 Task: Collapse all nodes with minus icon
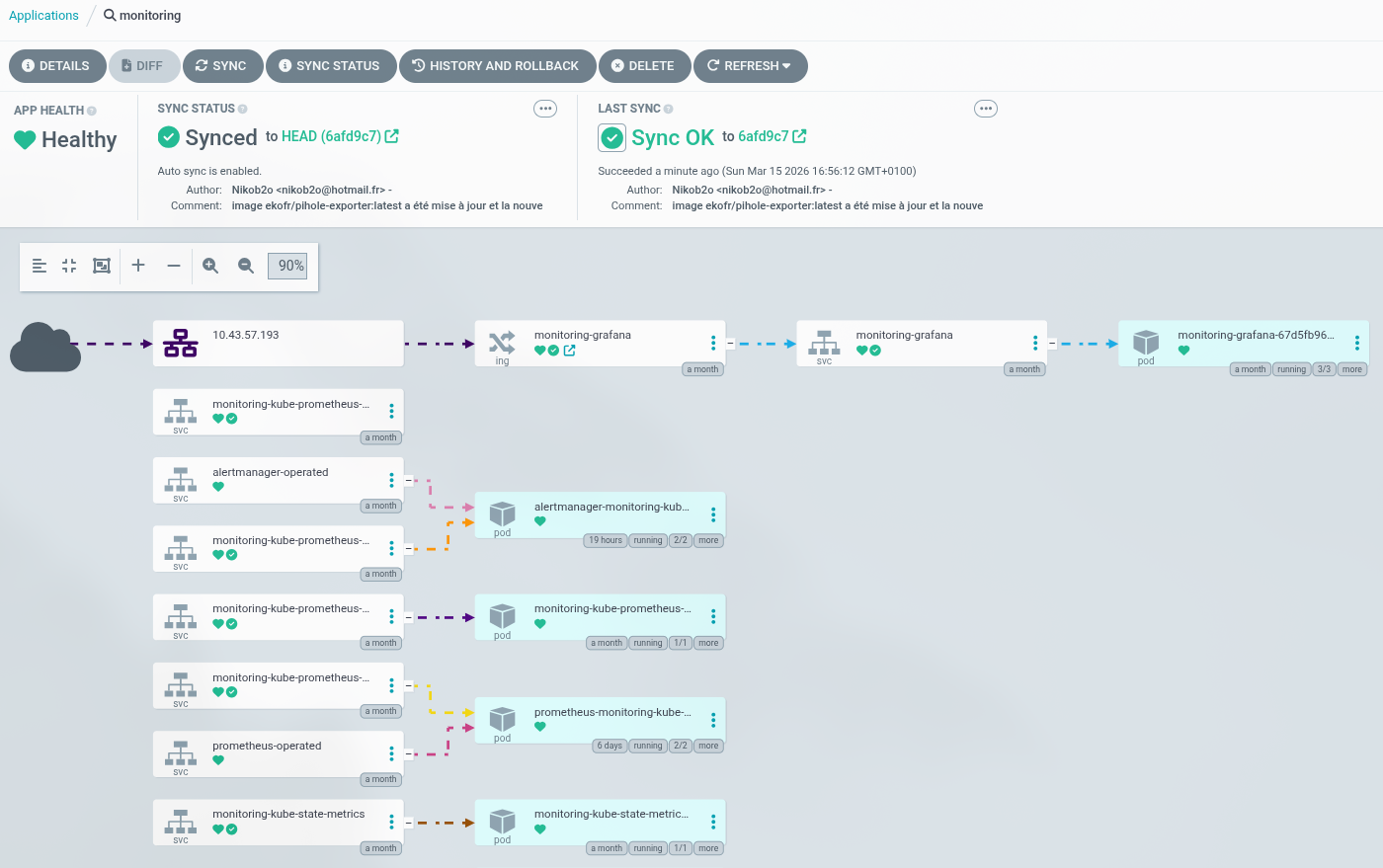click(174, 266)
